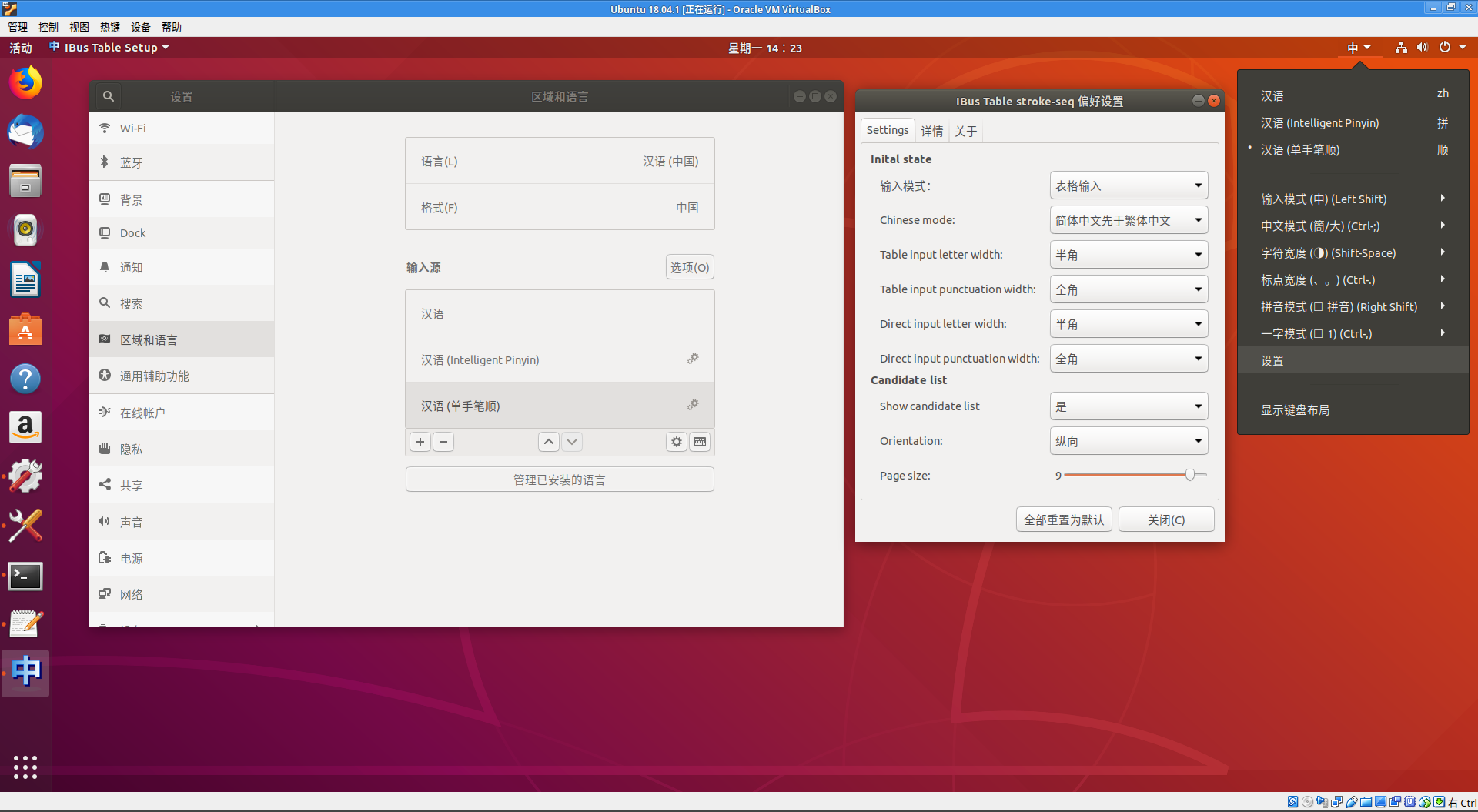Launch Thunderbird mail from the dock
This screenshot has width=1478, height=812.
(25, 132)
